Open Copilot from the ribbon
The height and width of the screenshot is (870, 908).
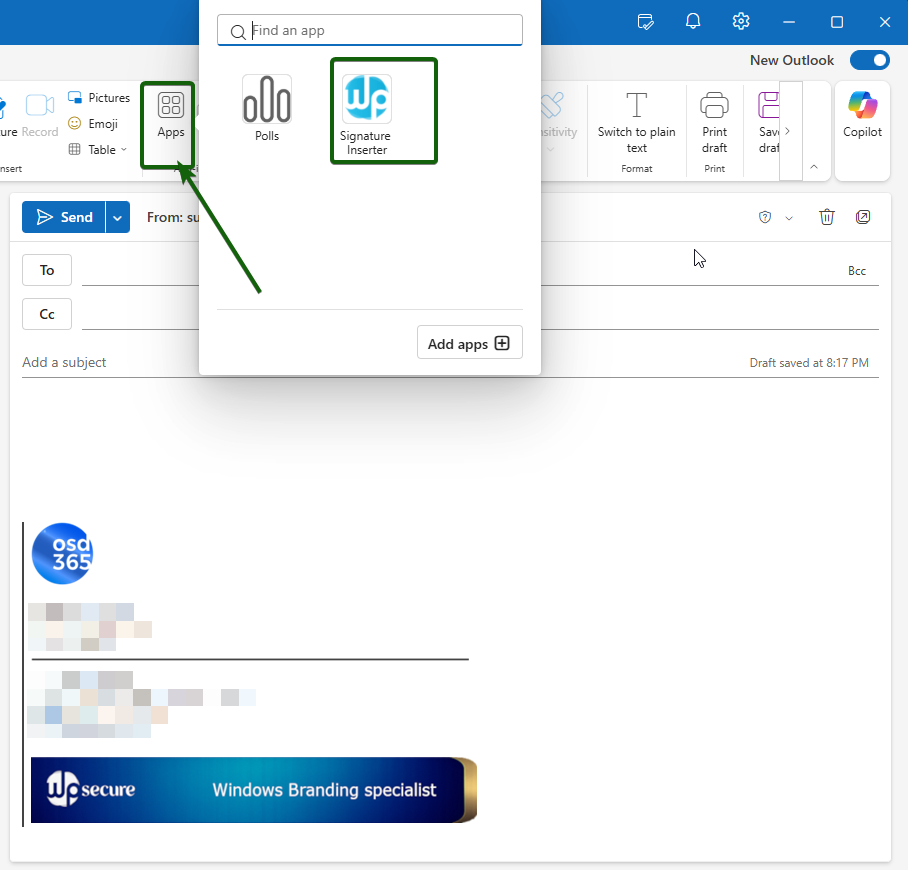(862, 115)
